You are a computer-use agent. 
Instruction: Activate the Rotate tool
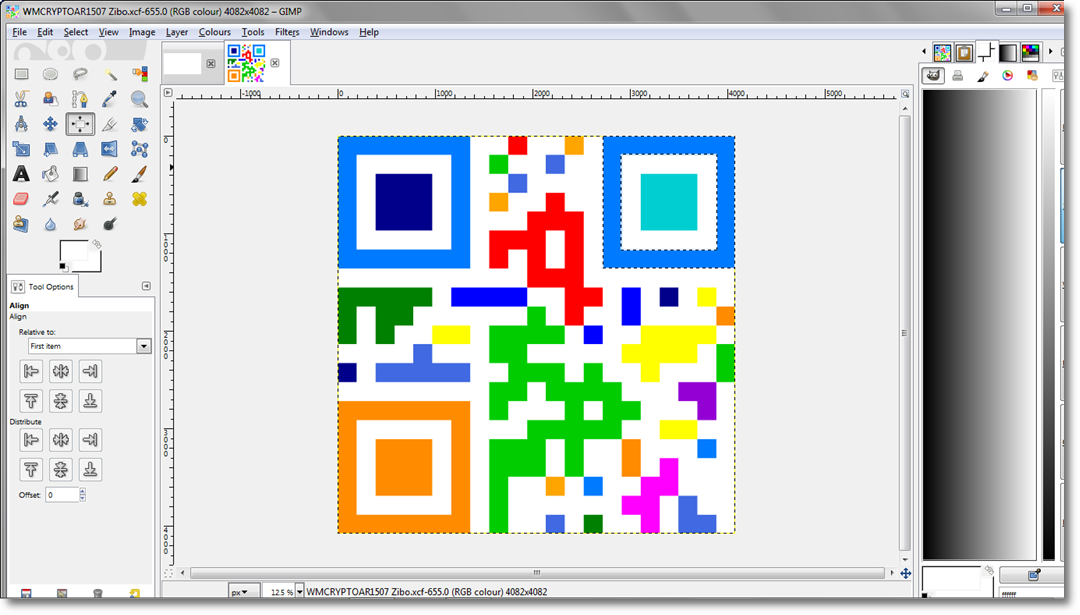point(139,124)
